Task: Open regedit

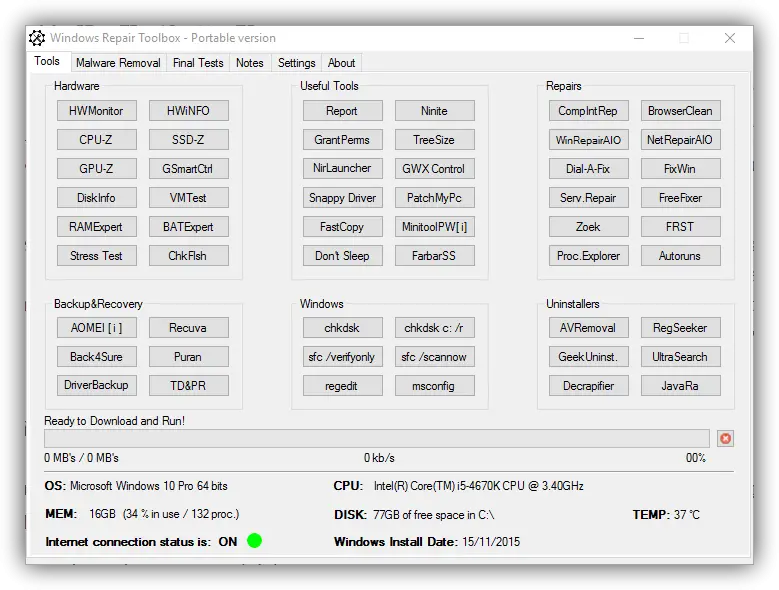Action: coord(342,385)
